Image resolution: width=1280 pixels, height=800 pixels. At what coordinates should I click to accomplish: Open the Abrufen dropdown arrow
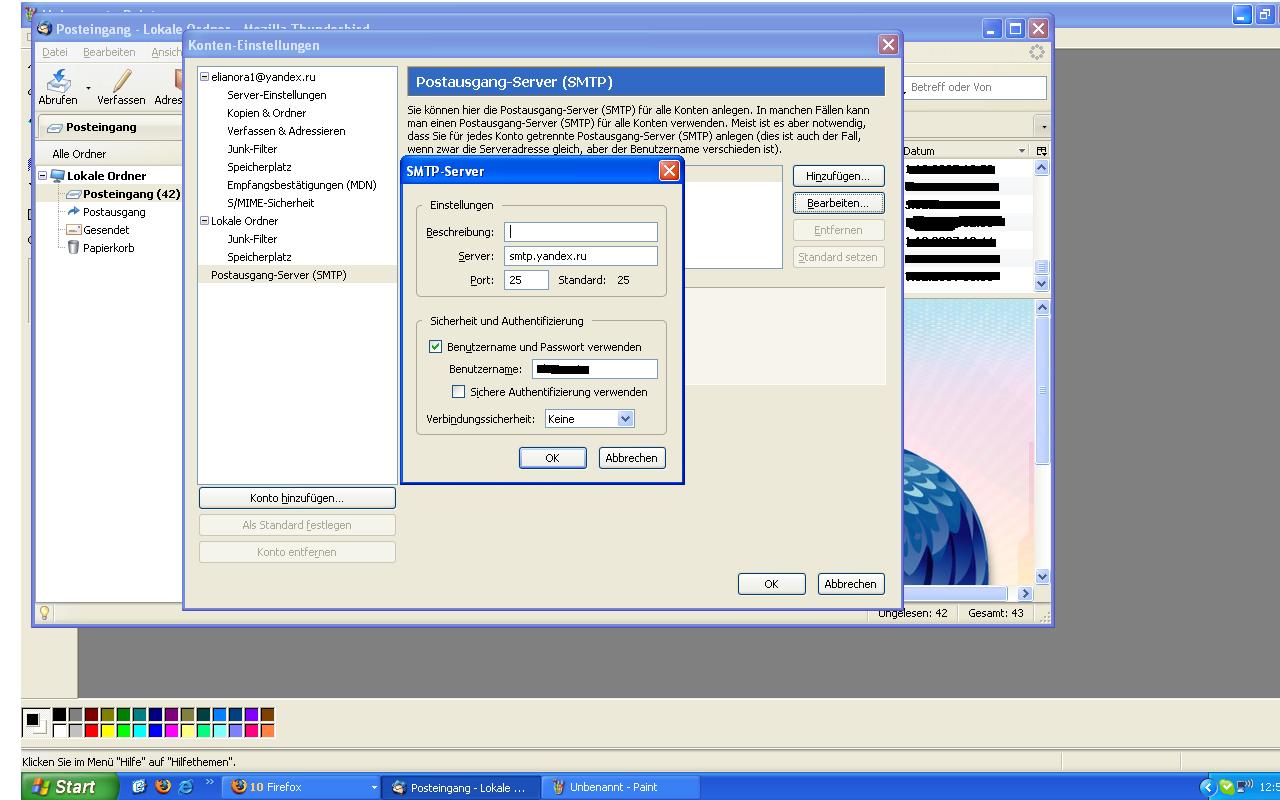[88, 87]
